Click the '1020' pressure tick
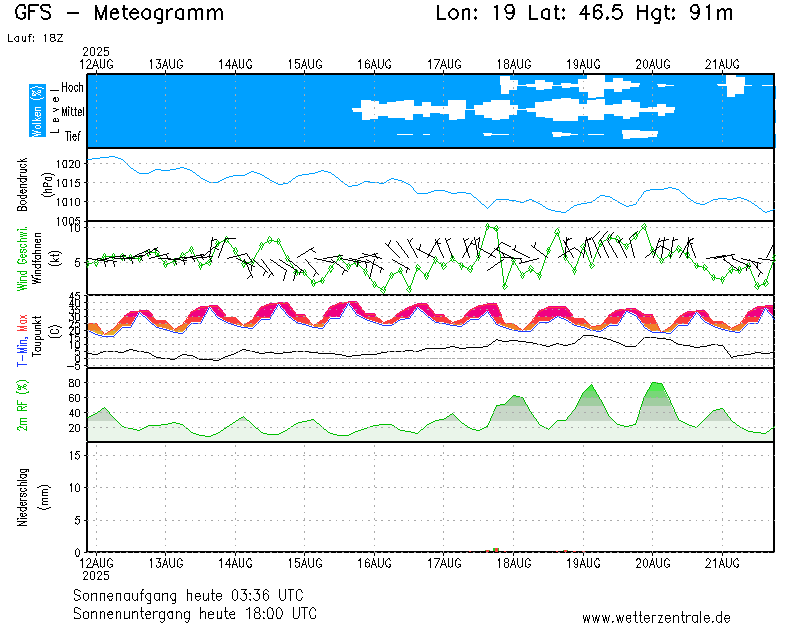800x625 pixels. (x=68, y=164)
